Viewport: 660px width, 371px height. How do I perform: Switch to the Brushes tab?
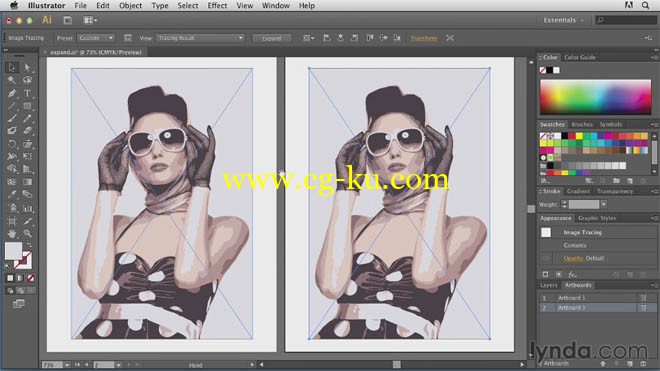click(582, 125)
